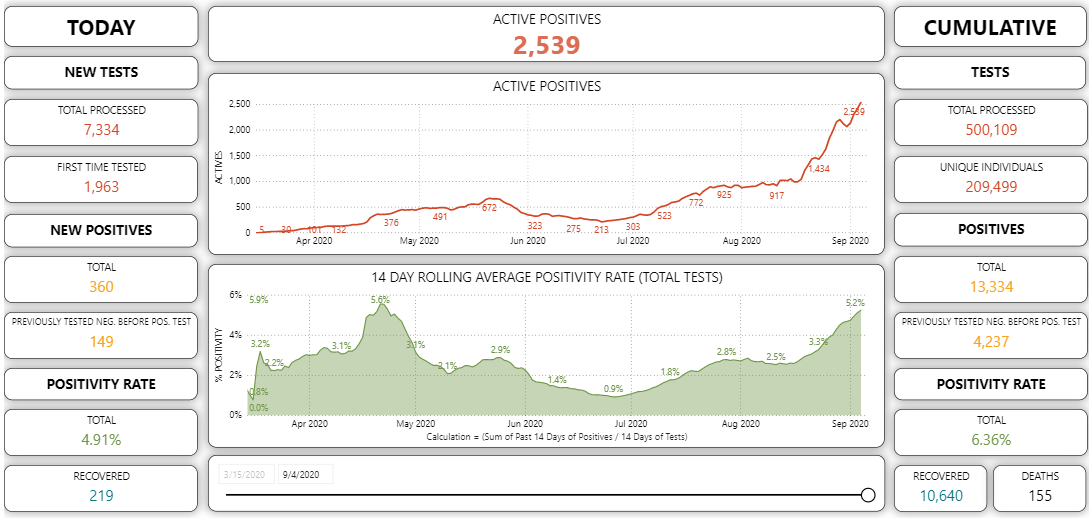Click cumulative positivity rate 6.36% card
Screen dimensions: 1092x518
coord(989,431)
